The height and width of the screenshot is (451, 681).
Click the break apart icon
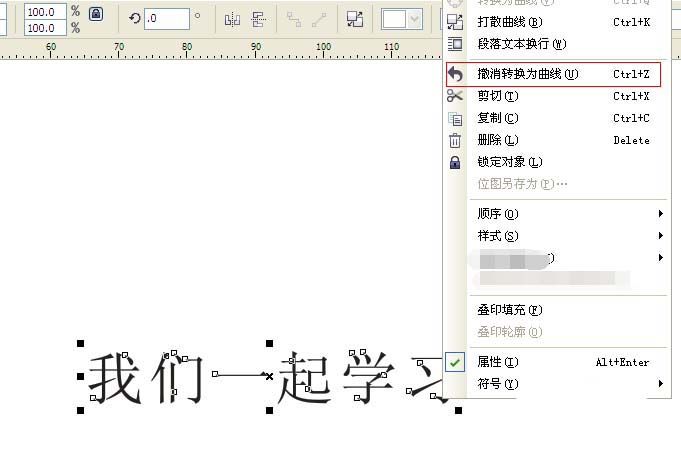point(455,22)
